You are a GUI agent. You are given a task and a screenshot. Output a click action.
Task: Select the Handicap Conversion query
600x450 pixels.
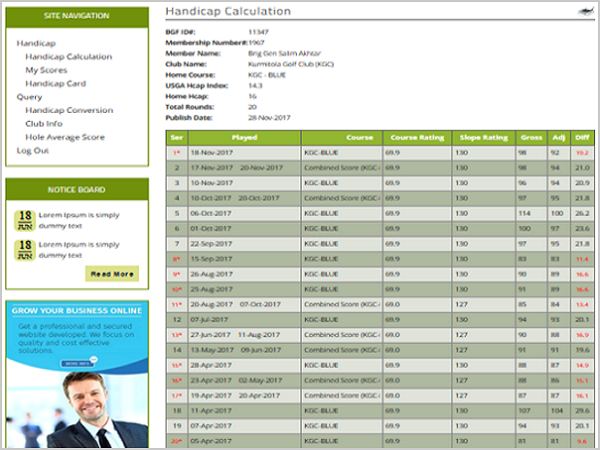[x=69, y=110]
